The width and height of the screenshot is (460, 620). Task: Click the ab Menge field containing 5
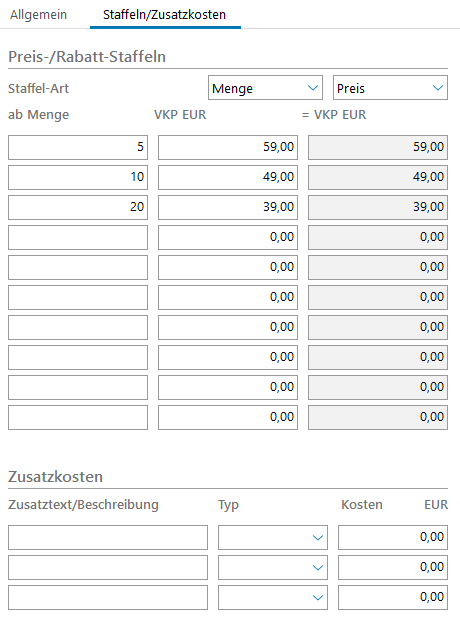pyautogui.click(x=78, y=147)
